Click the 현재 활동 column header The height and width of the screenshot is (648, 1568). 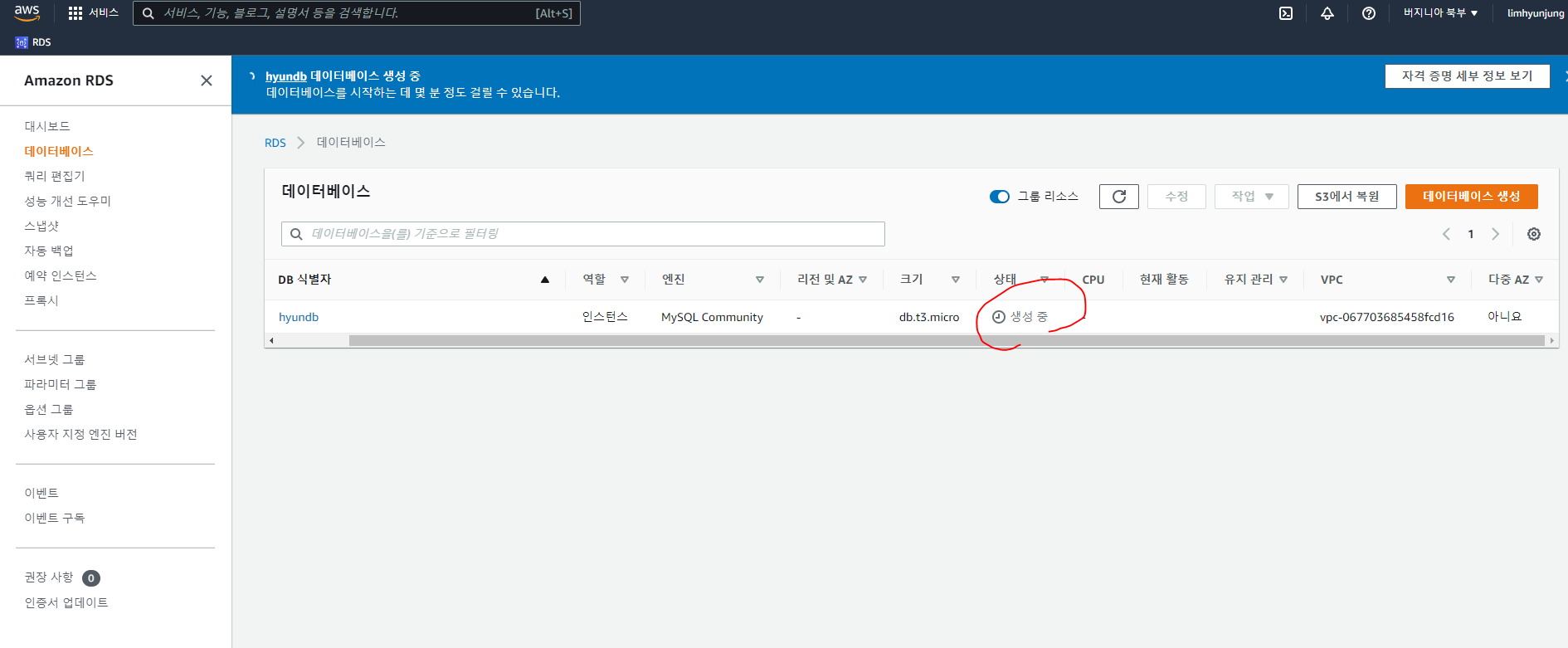pyautogui.click(x=1164, y=280)
